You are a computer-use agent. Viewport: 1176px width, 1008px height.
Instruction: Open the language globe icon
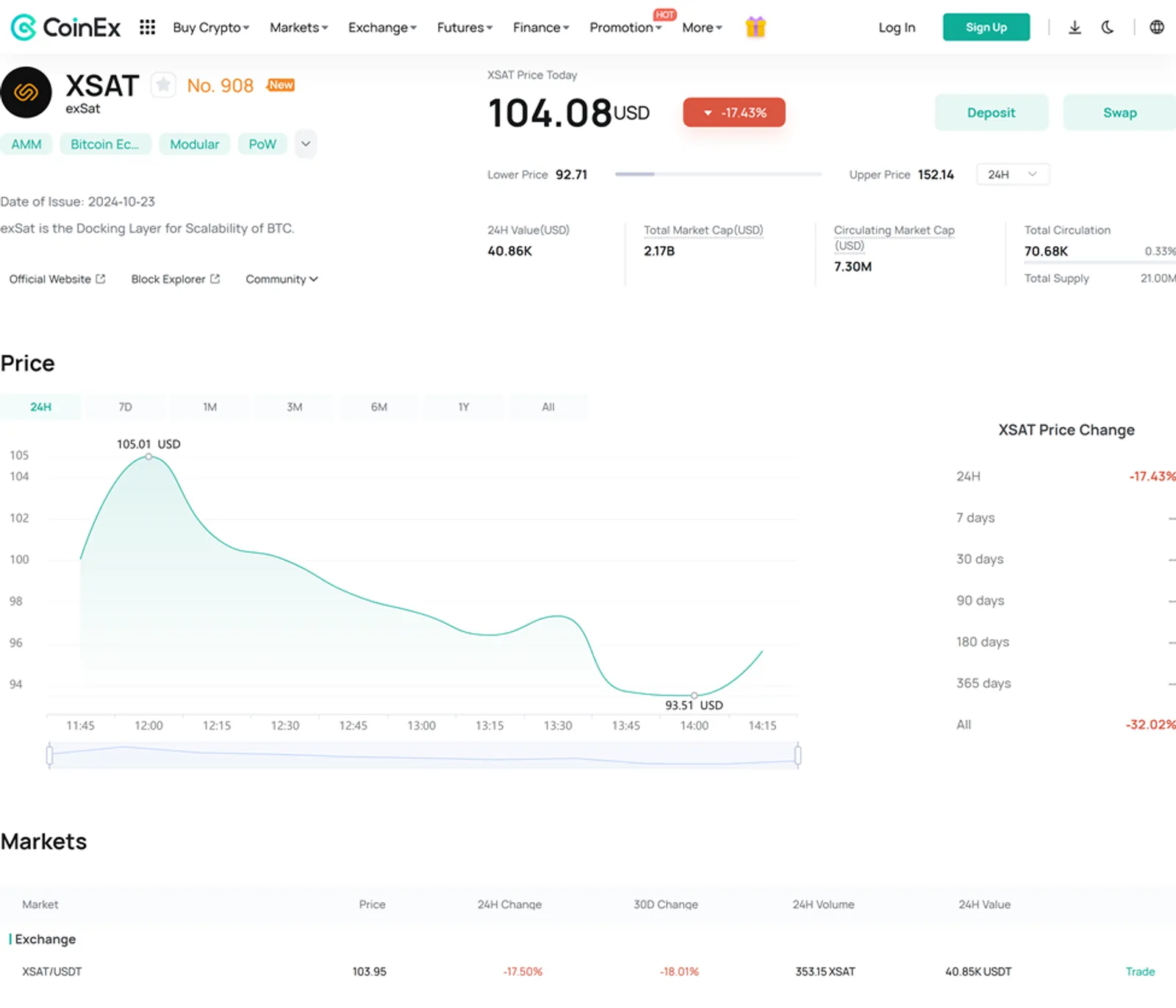tap(1157, 27)
